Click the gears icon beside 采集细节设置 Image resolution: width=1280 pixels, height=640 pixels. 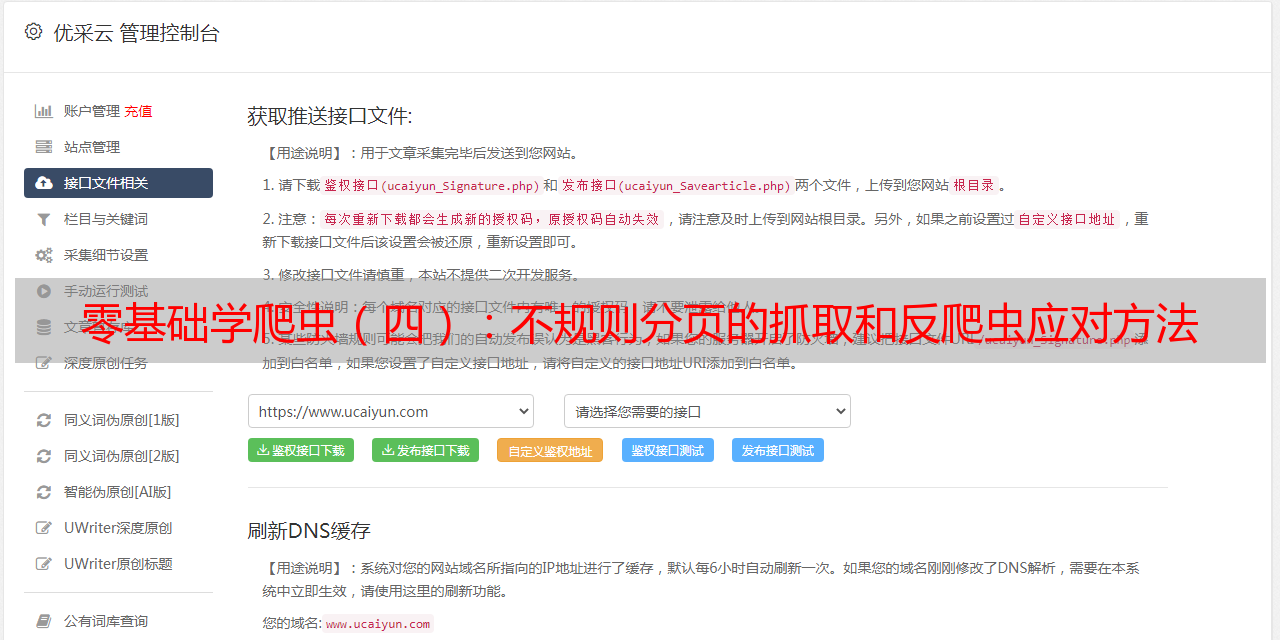click(43, 255)
